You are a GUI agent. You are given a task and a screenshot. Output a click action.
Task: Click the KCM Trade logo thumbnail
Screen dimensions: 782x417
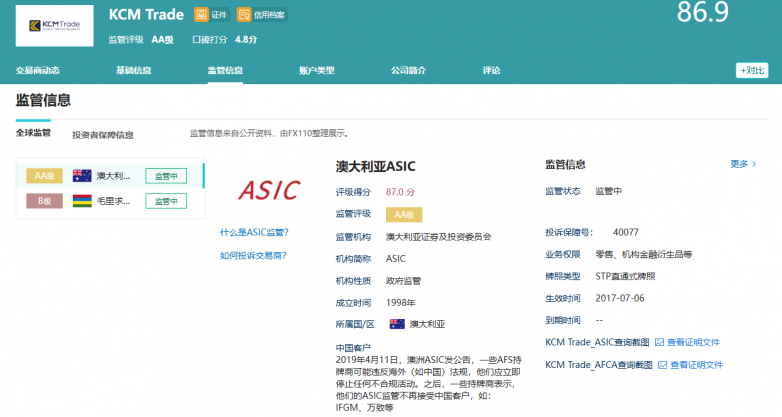(x=54, y=25)
